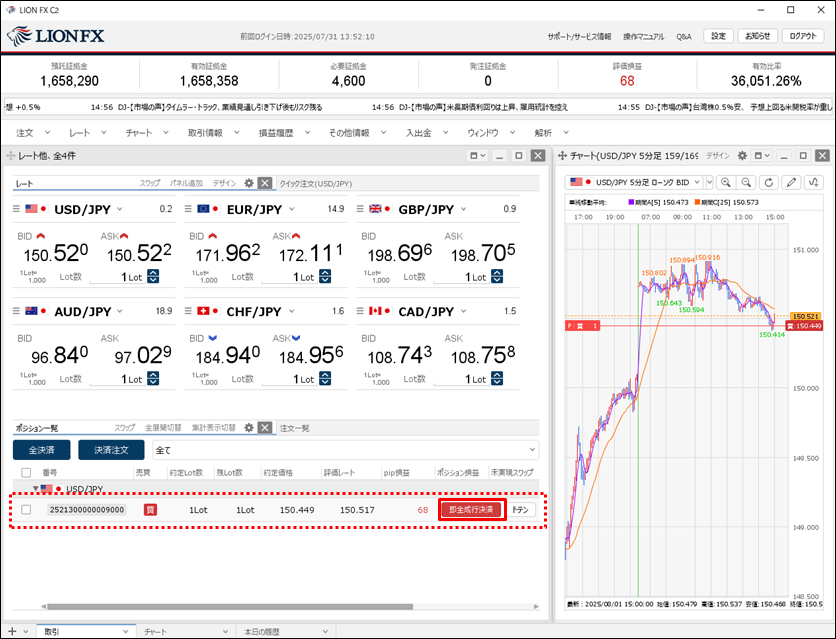The image size is (836, 639).
Task: Click the position list horizontal scrollbar
Action: (x=230, y=605)
